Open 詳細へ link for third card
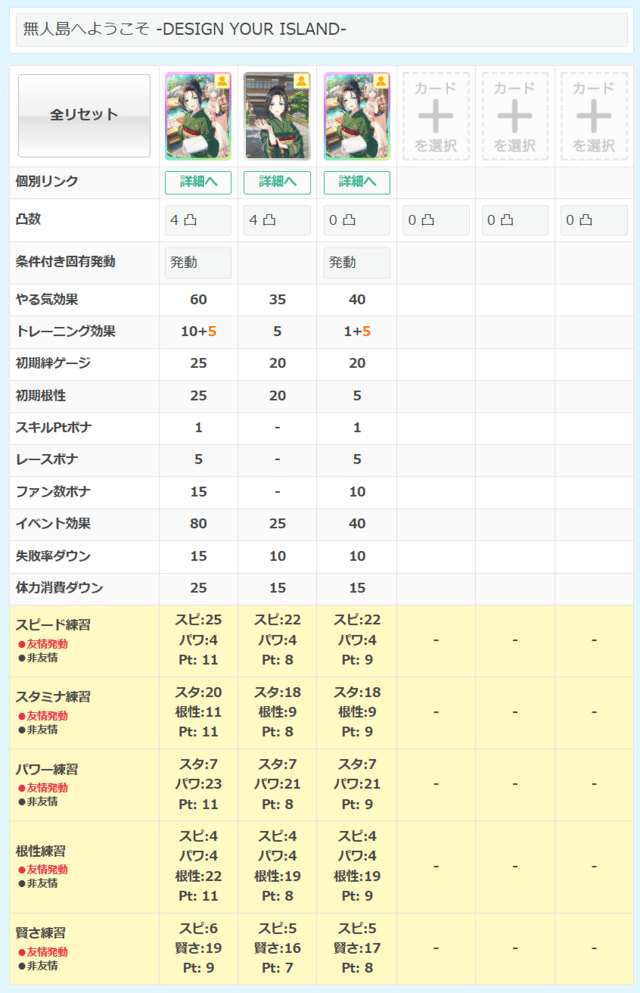 [356, 182]
